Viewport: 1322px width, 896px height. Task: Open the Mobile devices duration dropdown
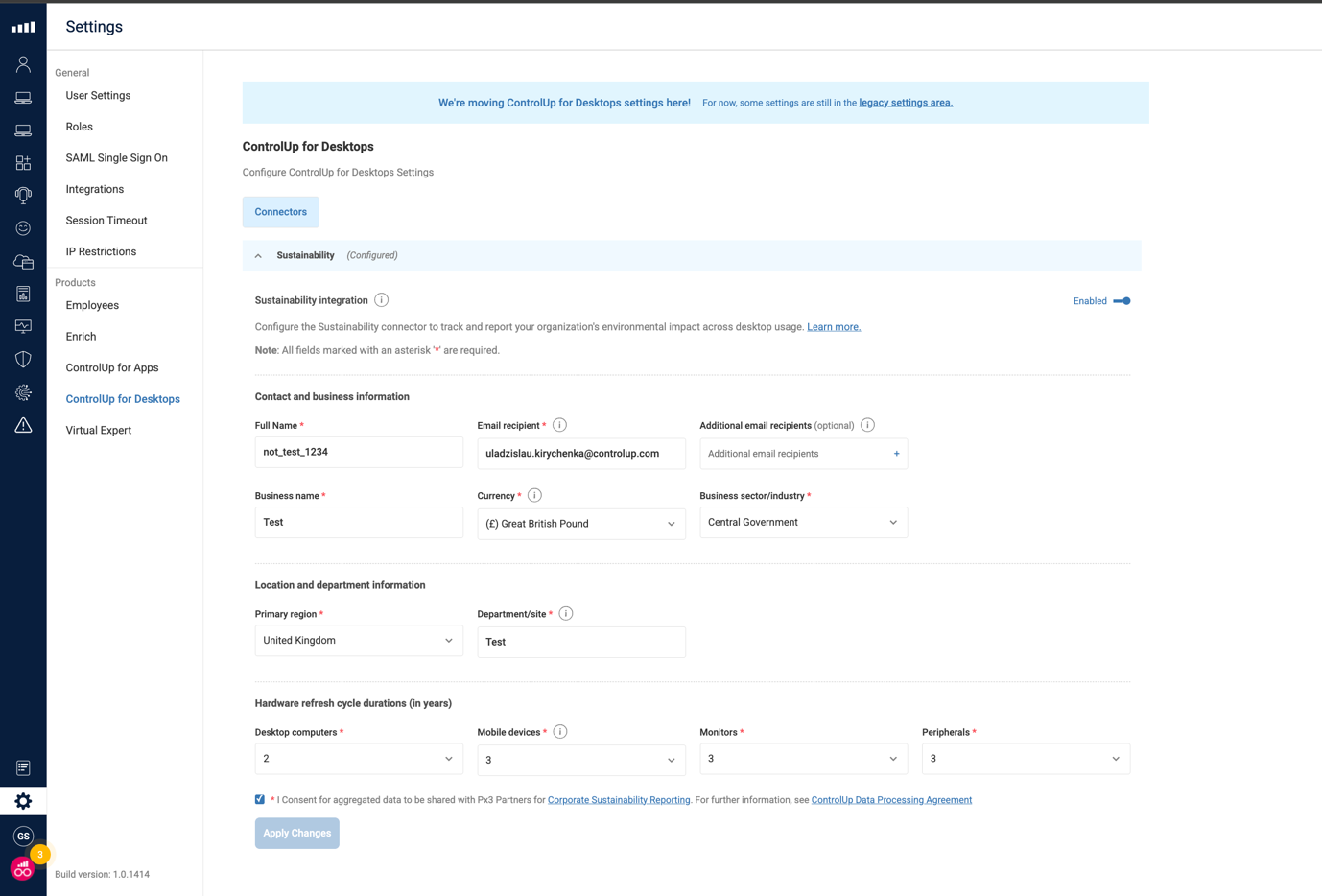581,760
